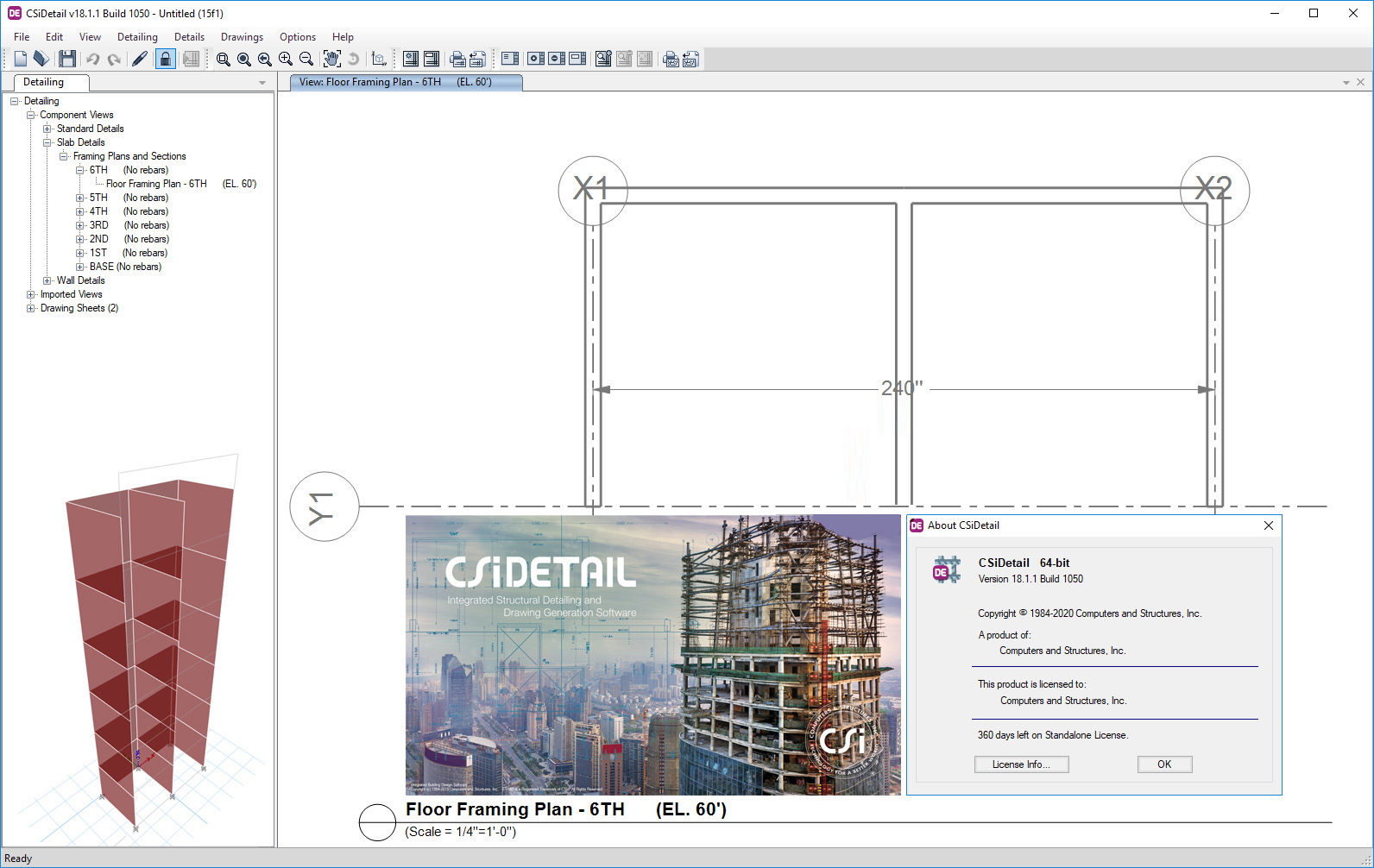Close the Floor Framing Plan view tab
The height and width of the screenshot is (868, 1374).
(x=1361, y=82)
